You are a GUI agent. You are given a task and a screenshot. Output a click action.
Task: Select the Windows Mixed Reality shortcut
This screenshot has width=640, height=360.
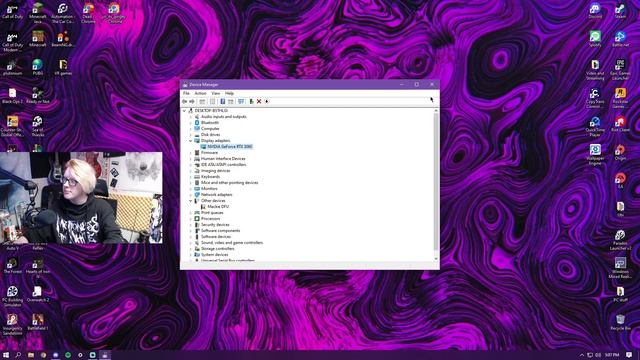[x=620, y=268]
